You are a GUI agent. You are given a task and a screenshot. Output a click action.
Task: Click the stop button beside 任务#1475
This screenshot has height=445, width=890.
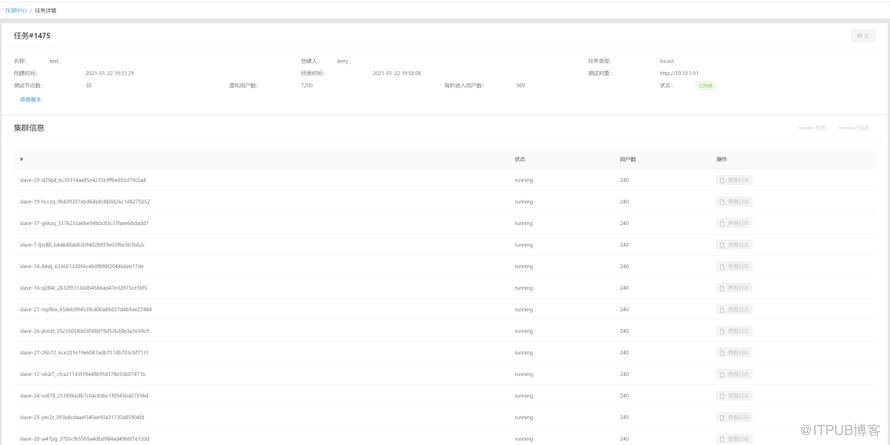coord(863,36)
